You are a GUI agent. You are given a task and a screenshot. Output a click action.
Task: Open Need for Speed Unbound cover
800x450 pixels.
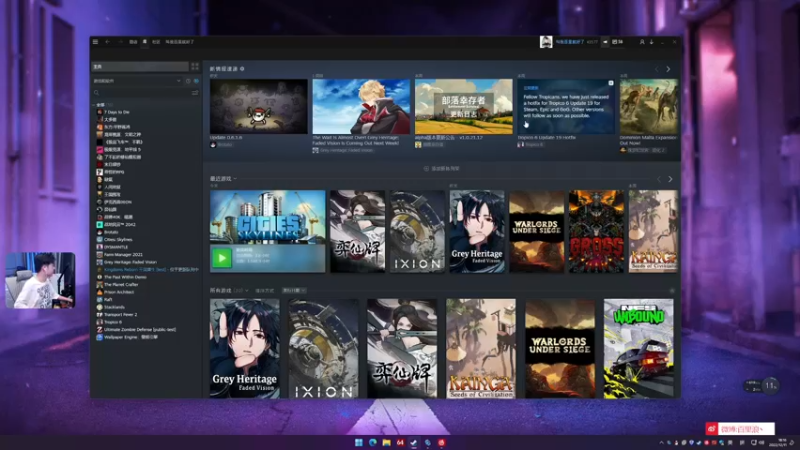(x=638, y=348)
